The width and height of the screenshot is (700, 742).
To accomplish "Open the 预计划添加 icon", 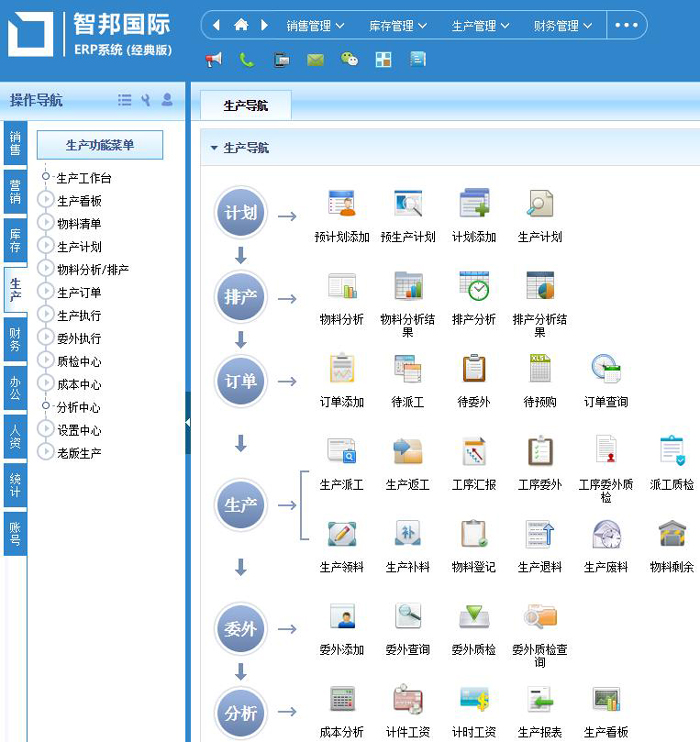I will tap(342, 204).
